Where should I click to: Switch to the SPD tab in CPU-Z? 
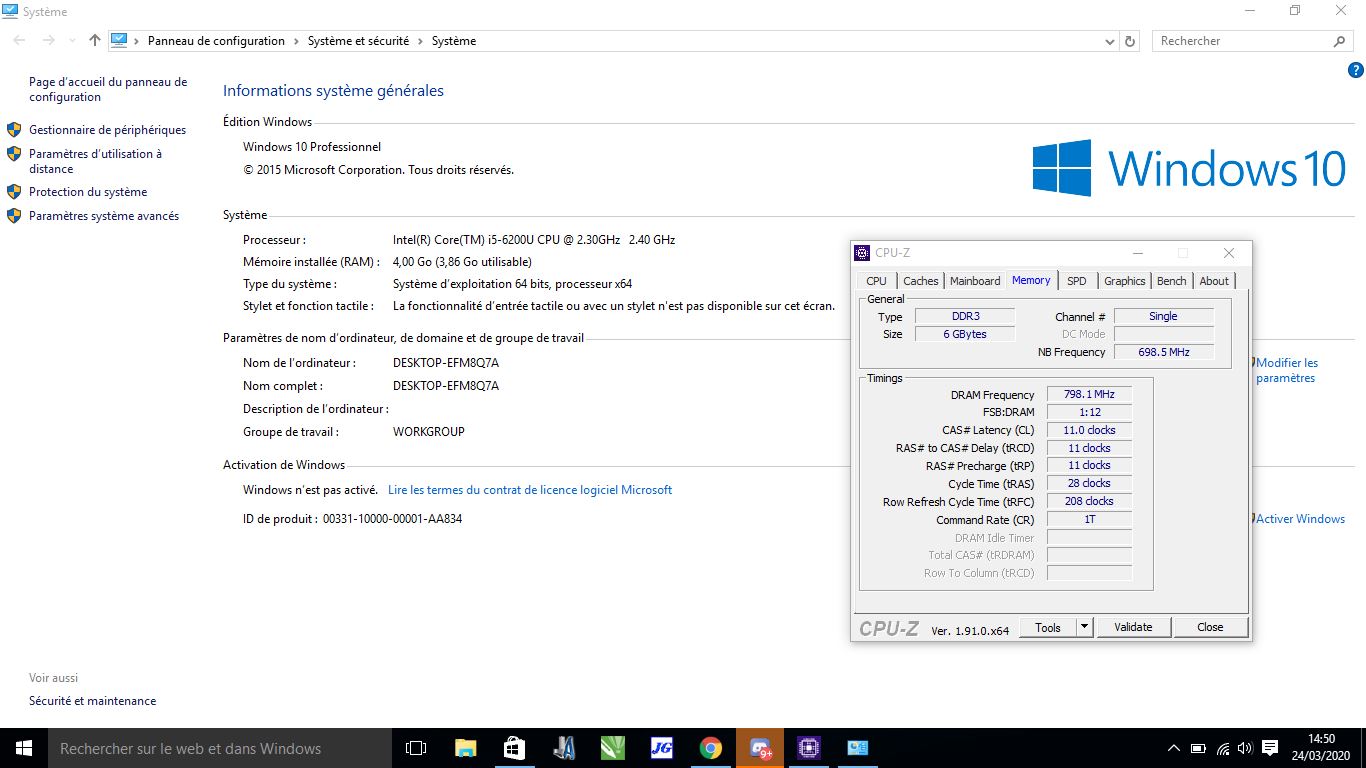1076,281
